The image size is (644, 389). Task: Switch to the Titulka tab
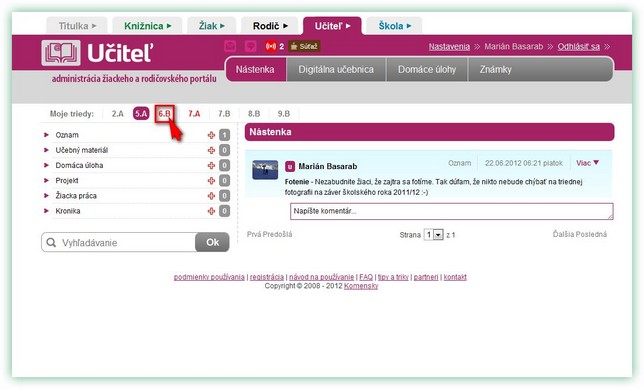coord(77,25)
